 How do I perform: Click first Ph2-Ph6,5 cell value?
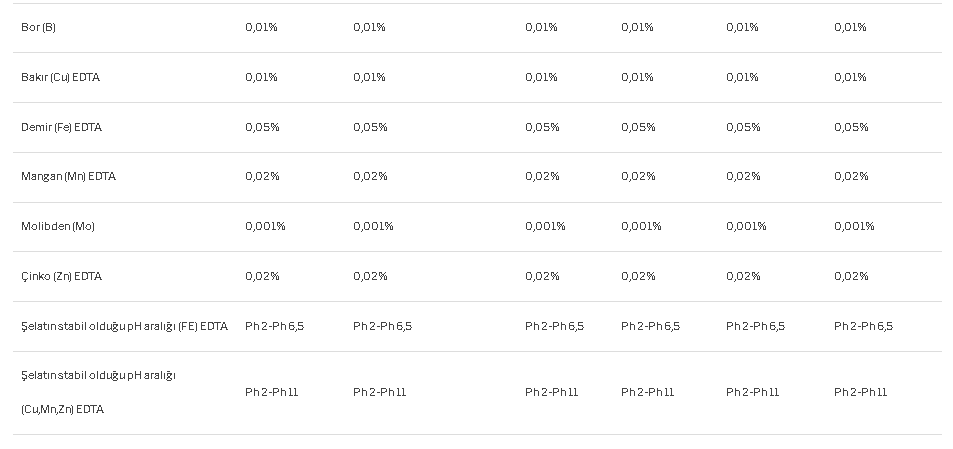click(275, 326)
